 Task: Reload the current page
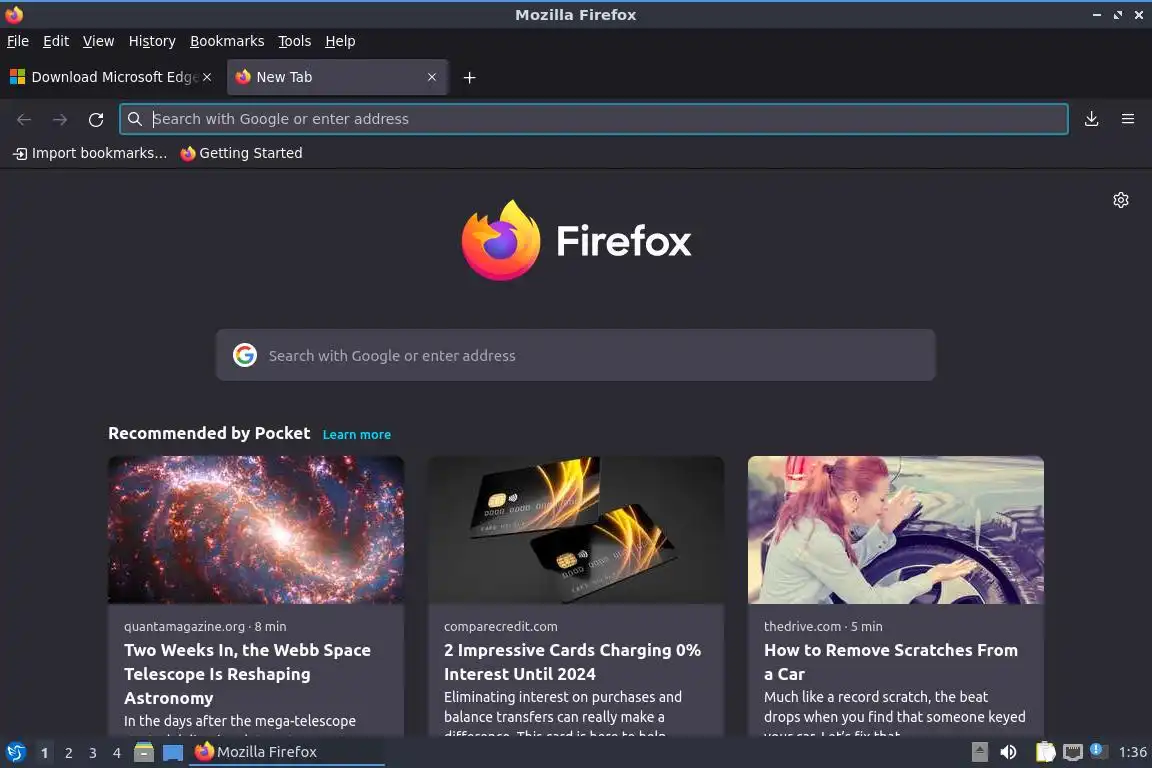pyautogui.click(x=96, y=119)
